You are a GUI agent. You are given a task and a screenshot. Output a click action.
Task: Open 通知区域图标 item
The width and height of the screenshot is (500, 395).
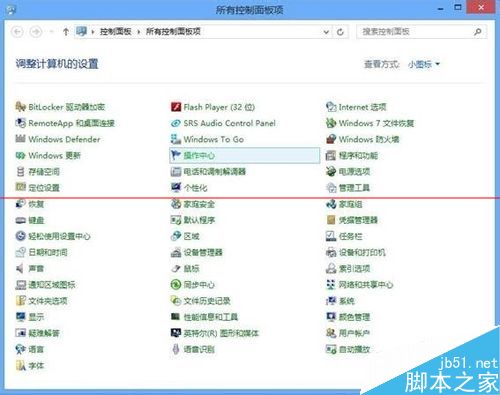tap(45, 285)
